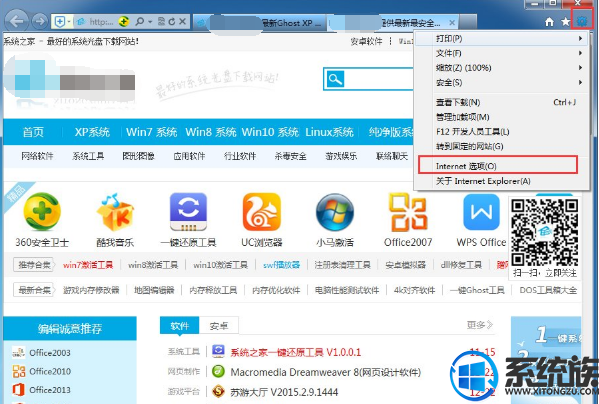Click the address bar search magnifier
Image resolution: width=599 pixels, height=404 pixels.
140,21
